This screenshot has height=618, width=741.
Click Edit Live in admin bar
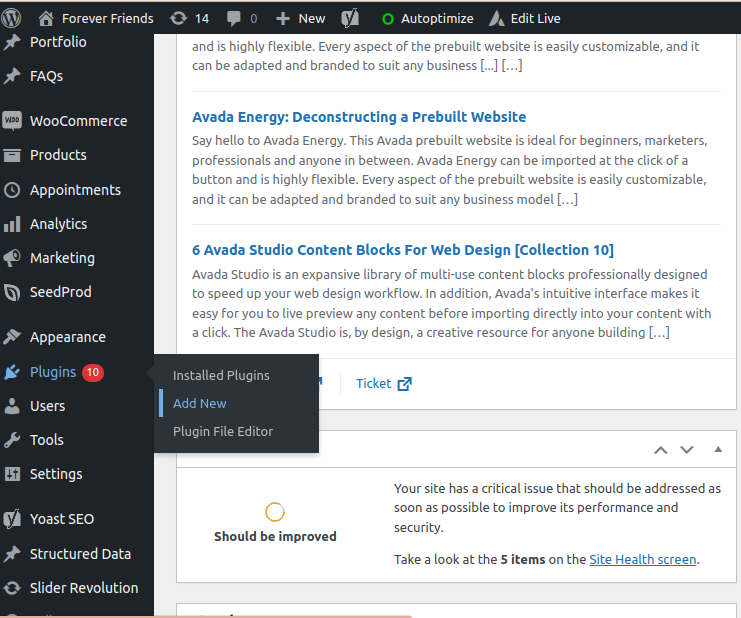pyautogui.click(x=525, y=18)
